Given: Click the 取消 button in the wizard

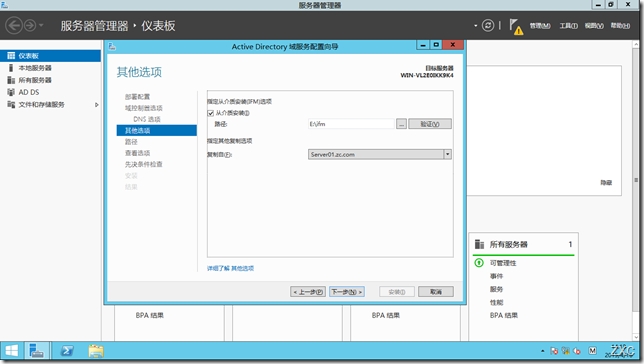Looking at the screenshot, I should tap(436, 292).
